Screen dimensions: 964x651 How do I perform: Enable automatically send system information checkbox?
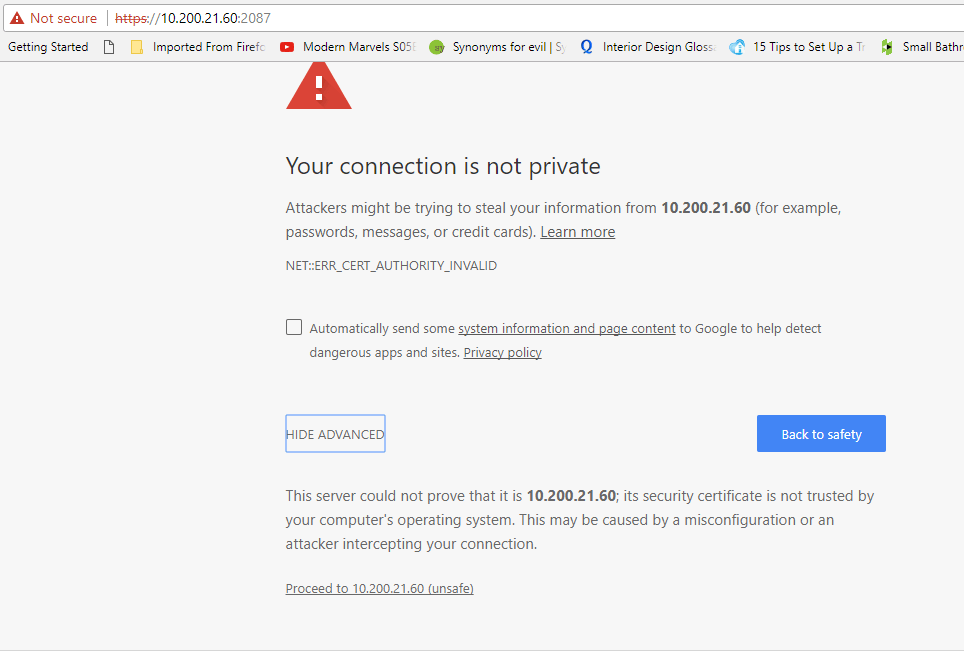[x=294, y=327]
